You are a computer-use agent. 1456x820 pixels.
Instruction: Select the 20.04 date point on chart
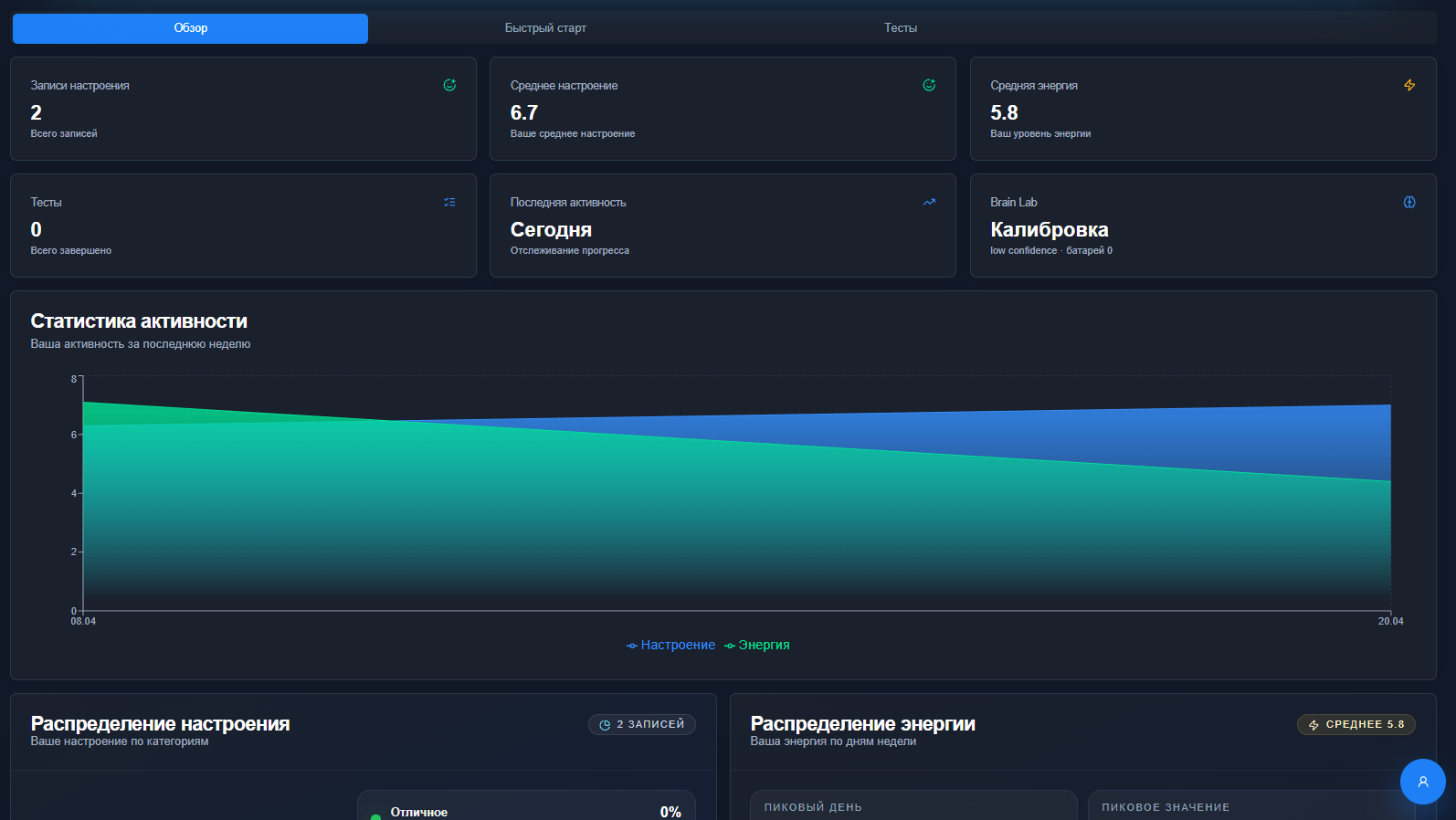coord(1390,621)
